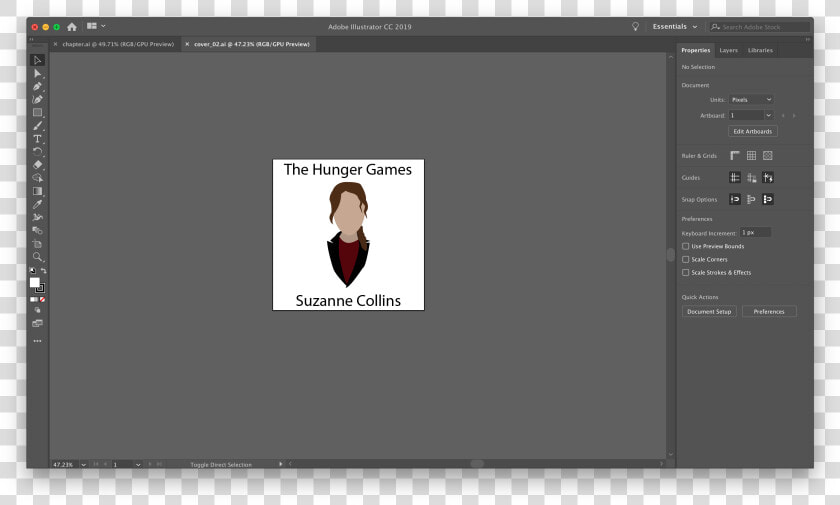Switch to chapter.ai document tab

tap(118, 44)
